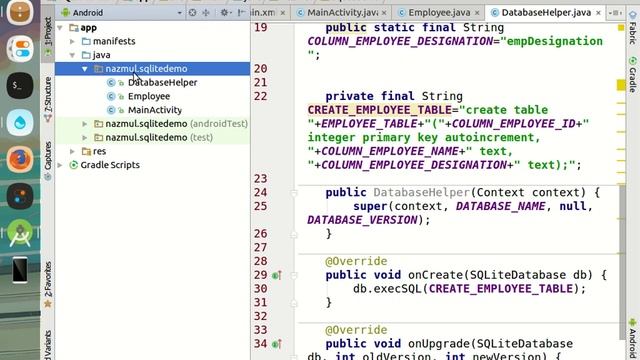
Task: Click the collapse all icon in project panel
Action: pos(206,13)
